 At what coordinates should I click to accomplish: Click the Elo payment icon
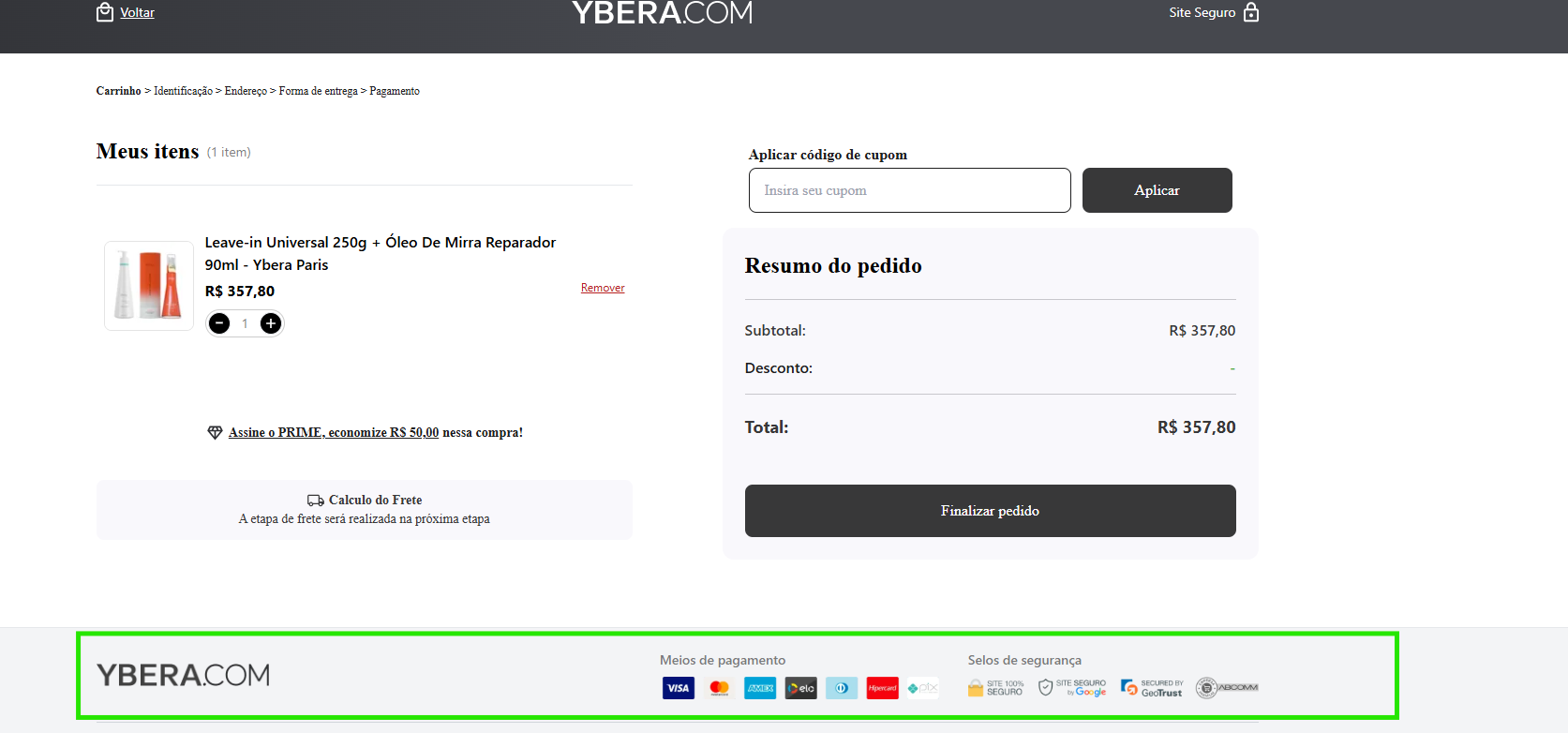coord(801,688)
